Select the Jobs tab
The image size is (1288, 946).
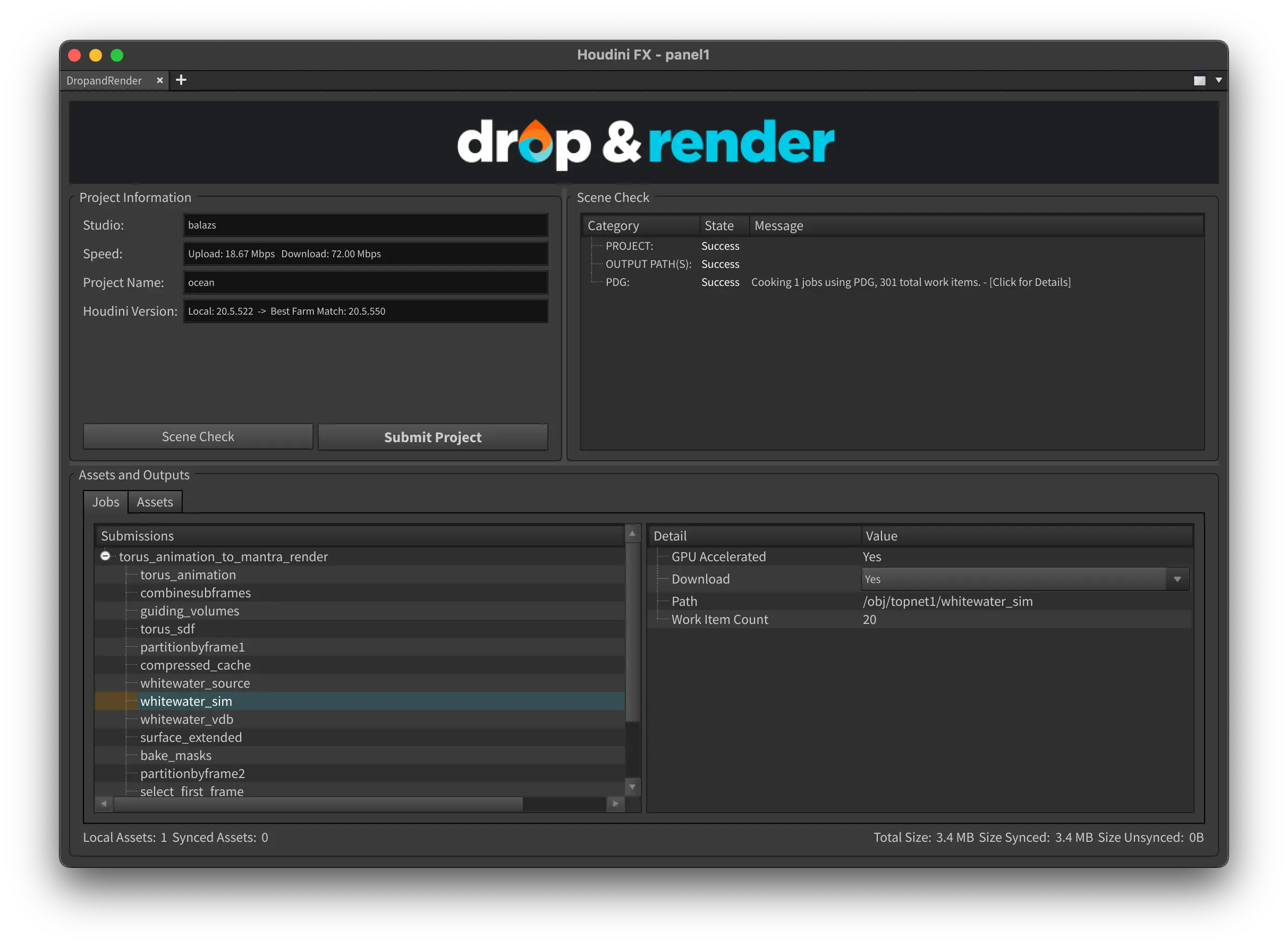coord(106,502)
